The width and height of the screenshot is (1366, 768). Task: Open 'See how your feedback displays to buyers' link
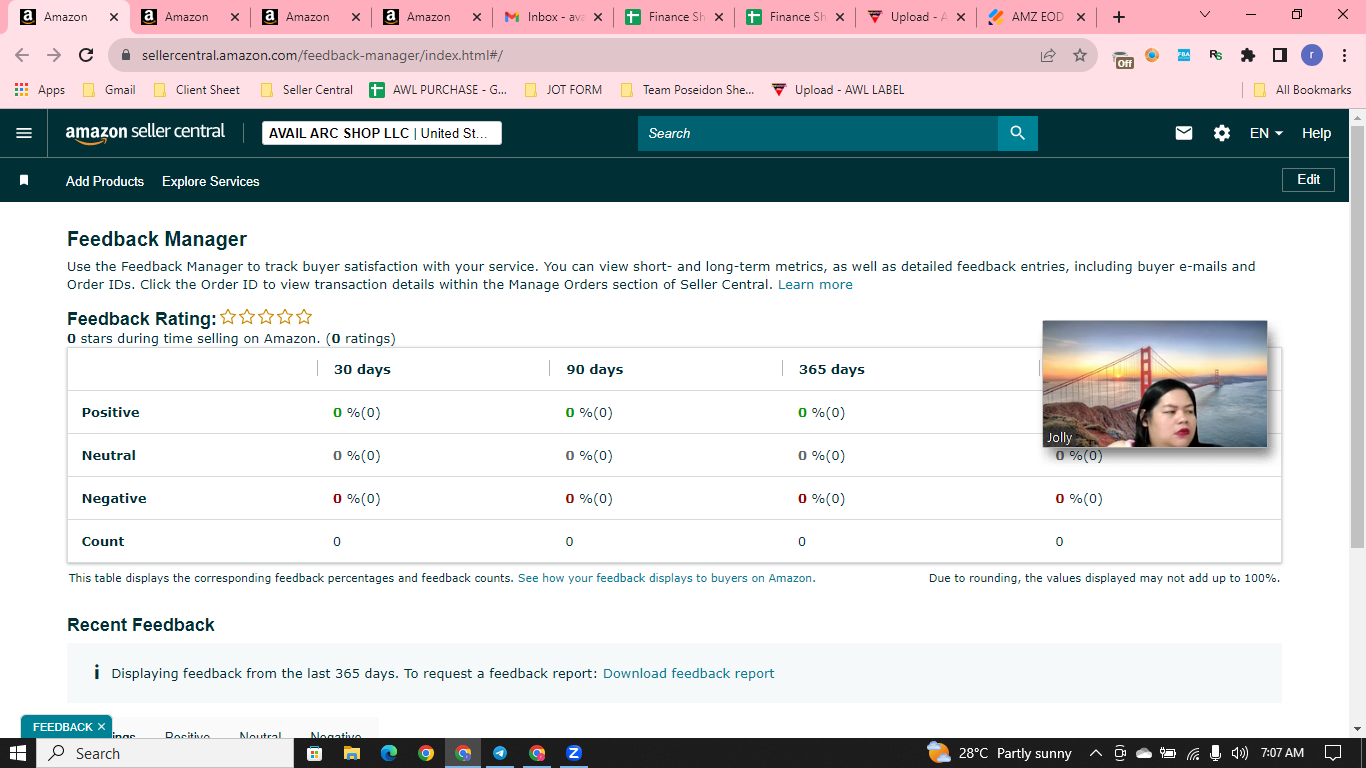(665, 578)
